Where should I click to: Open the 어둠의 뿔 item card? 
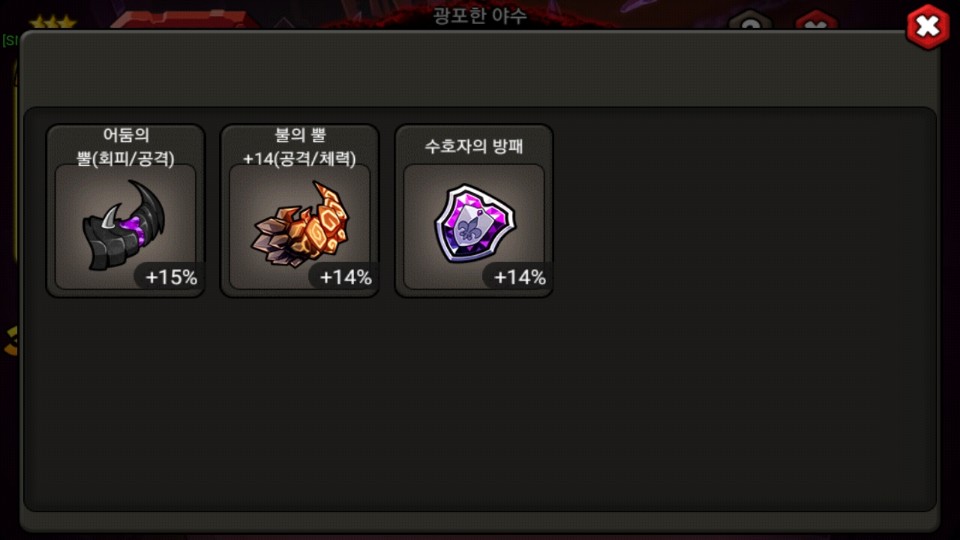pyautogui.click(x=126, y=211)
